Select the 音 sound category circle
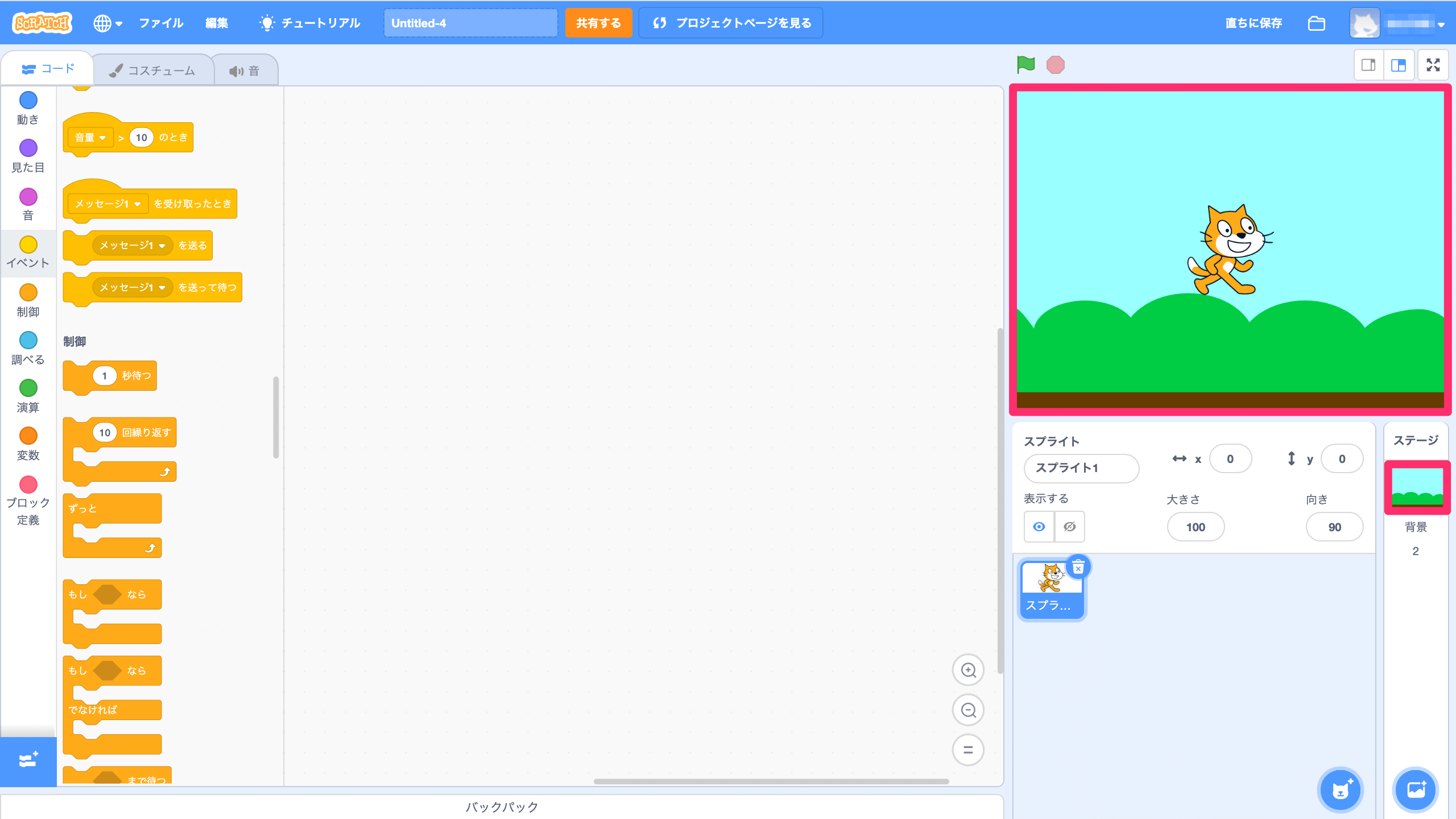The image size is (1456, 819). click(x=28, y=197)
